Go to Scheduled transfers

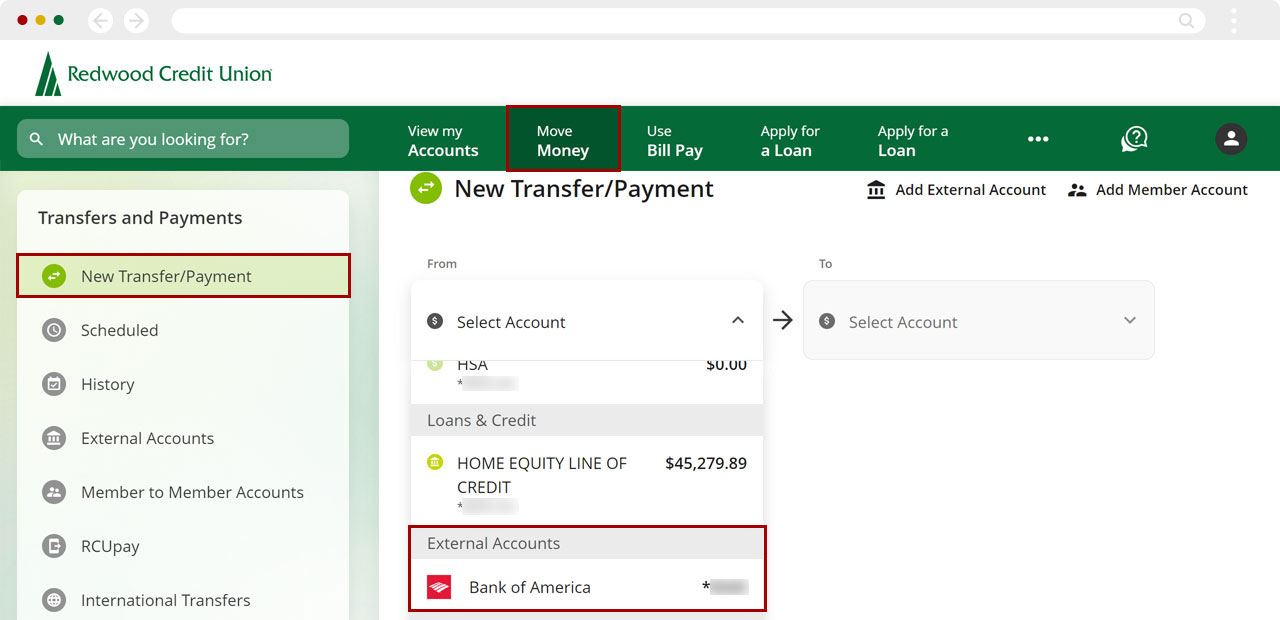[183, 330]
